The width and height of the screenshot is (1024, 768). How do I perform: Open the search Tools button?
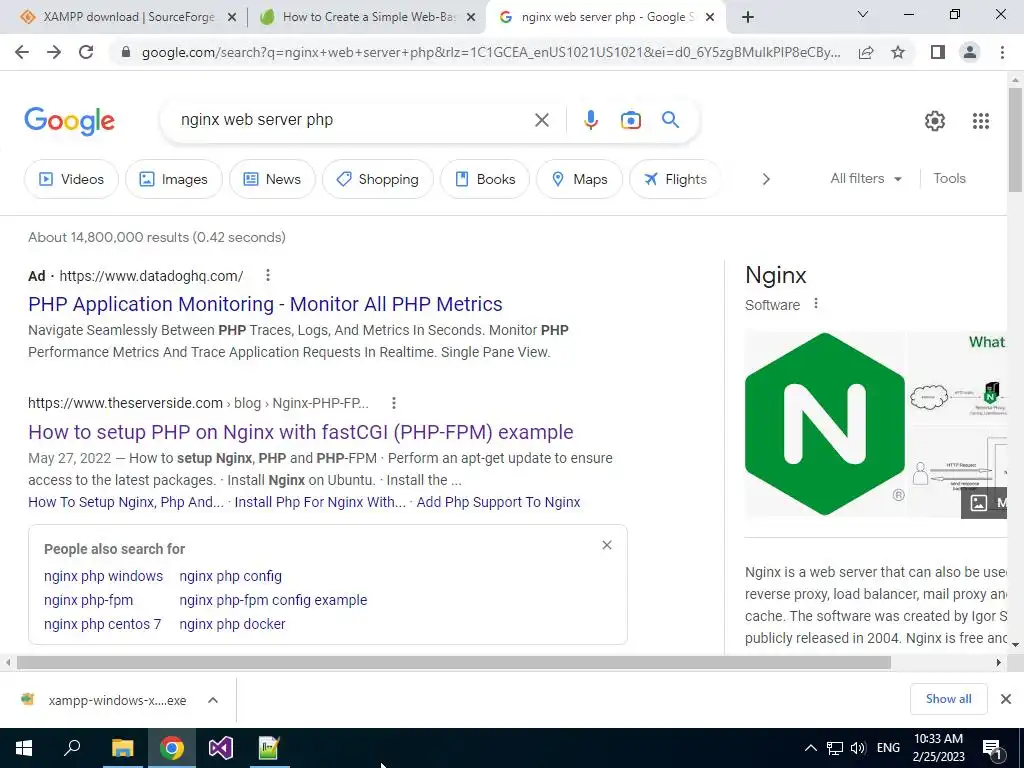[949, 178]
